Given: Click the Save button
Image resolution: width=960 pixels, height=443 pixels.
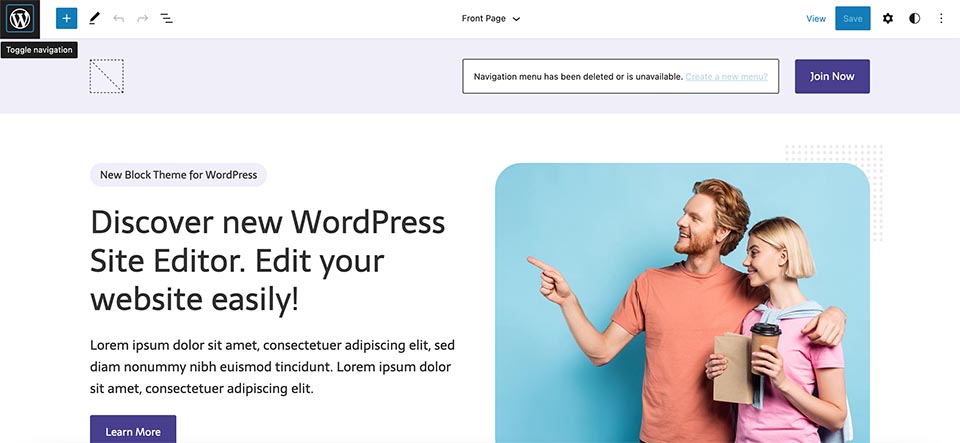Looking at the screenshot, I should 852,19.
